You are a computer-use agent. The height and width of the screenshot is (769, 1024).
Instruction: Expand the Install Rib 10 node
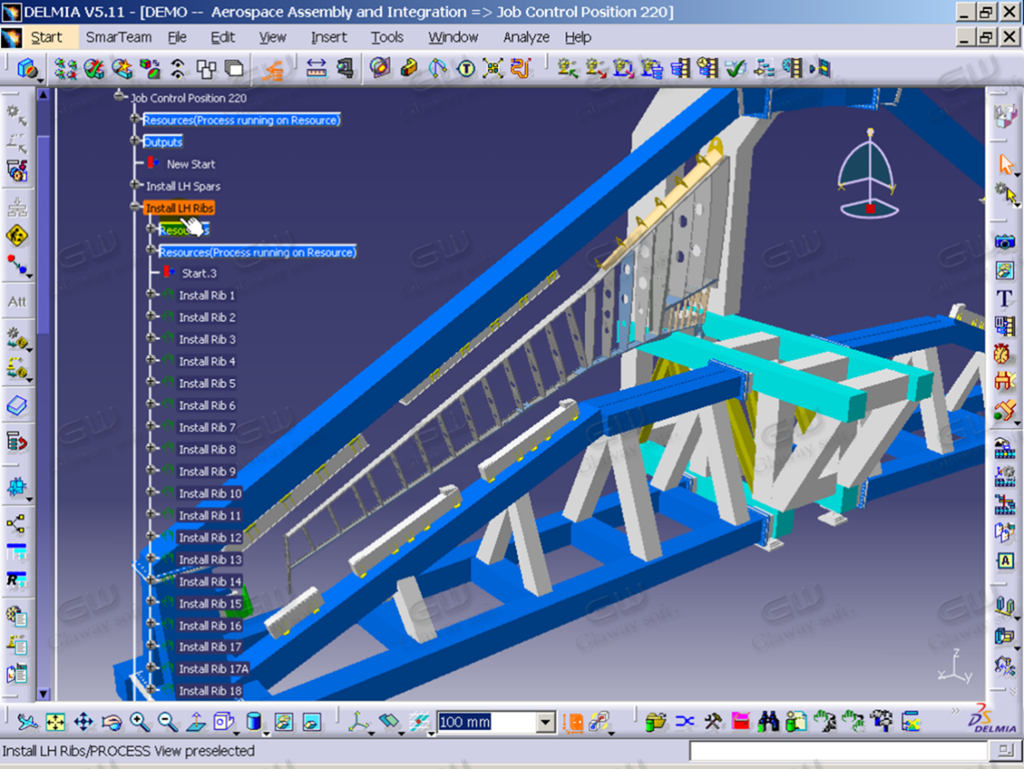(x=151, y=493)
